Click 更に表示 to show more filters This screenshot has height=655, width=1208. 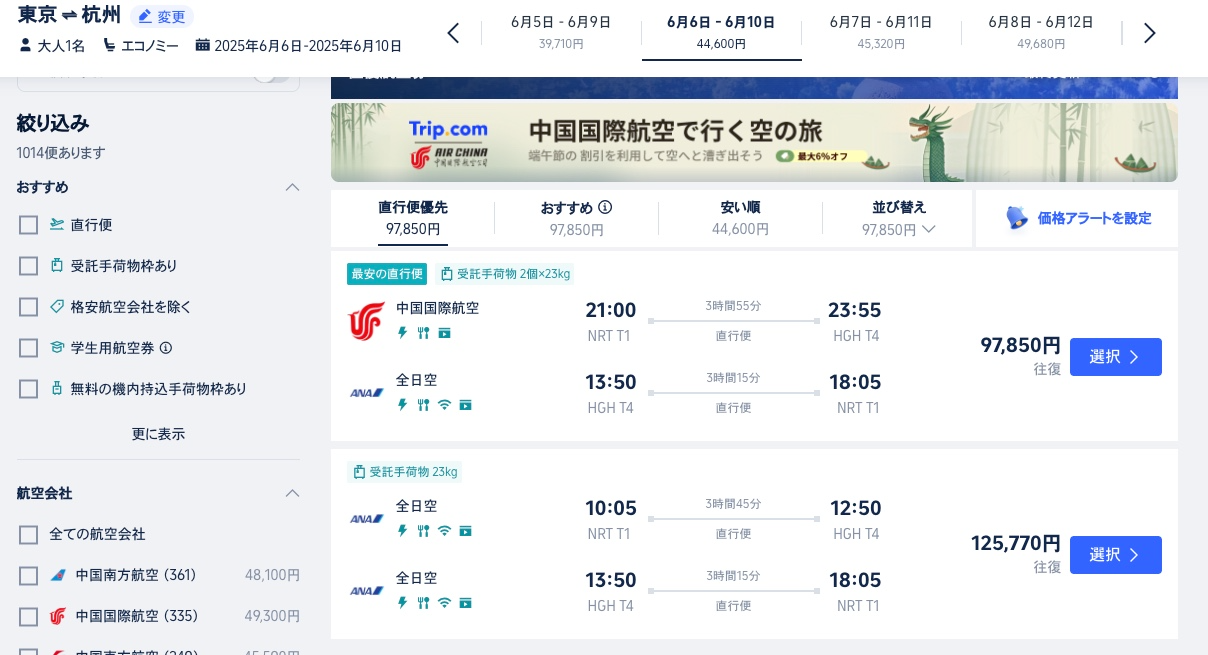tap(158, 434)
